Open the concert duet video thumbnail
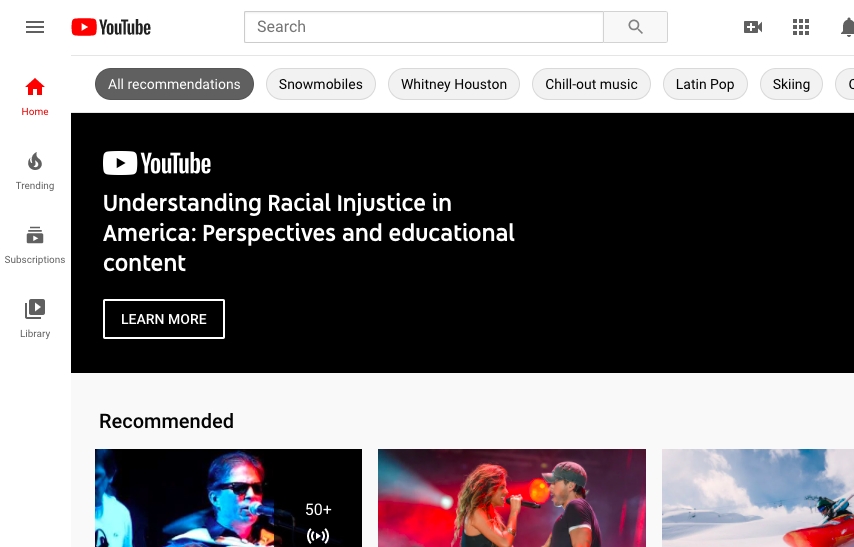 (512, 498)
